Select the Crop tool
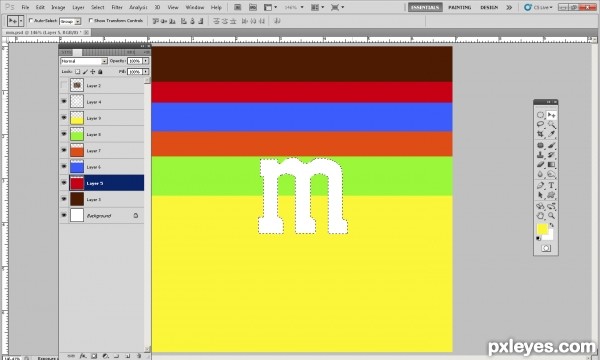600x360 pixels. [540, 134]
